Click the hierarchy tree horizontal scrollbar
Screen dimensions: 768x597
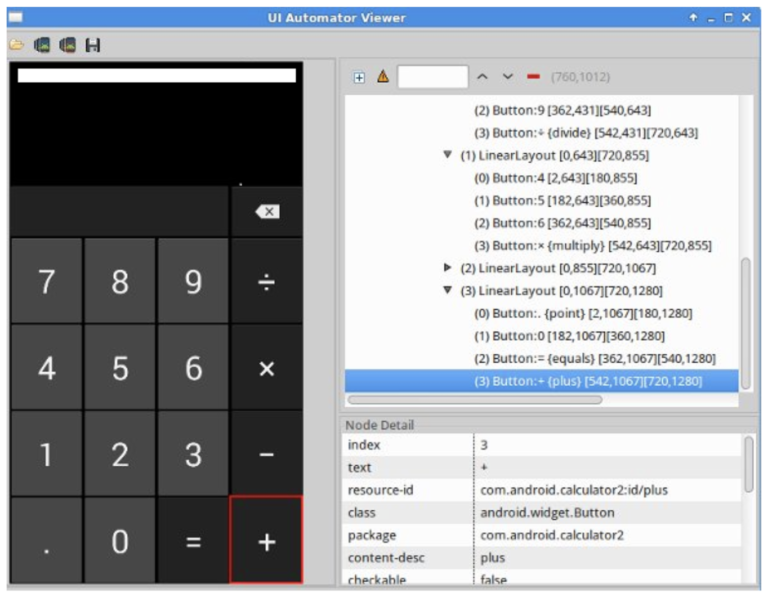475,400
